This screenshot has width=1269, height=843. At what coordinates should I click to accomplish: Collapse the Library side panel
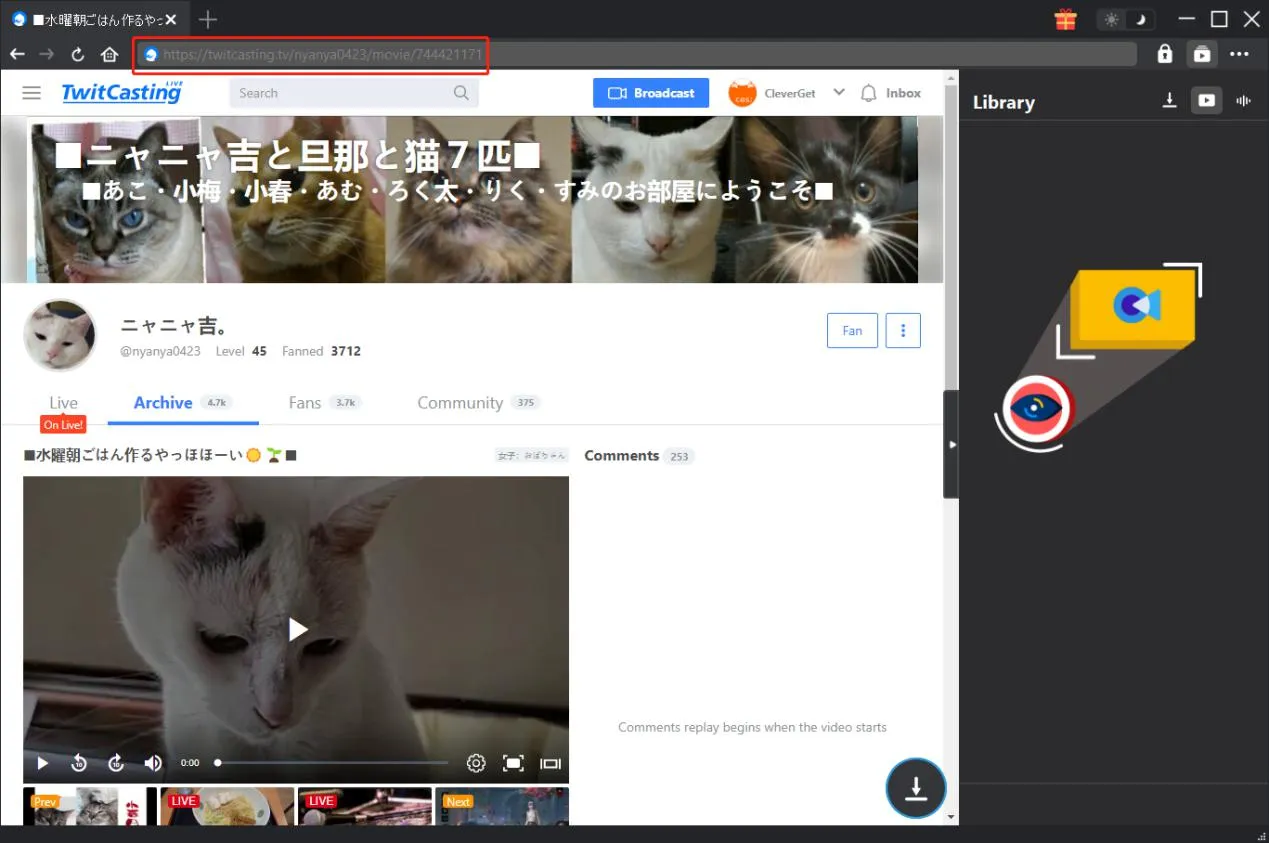click(951, 444)
